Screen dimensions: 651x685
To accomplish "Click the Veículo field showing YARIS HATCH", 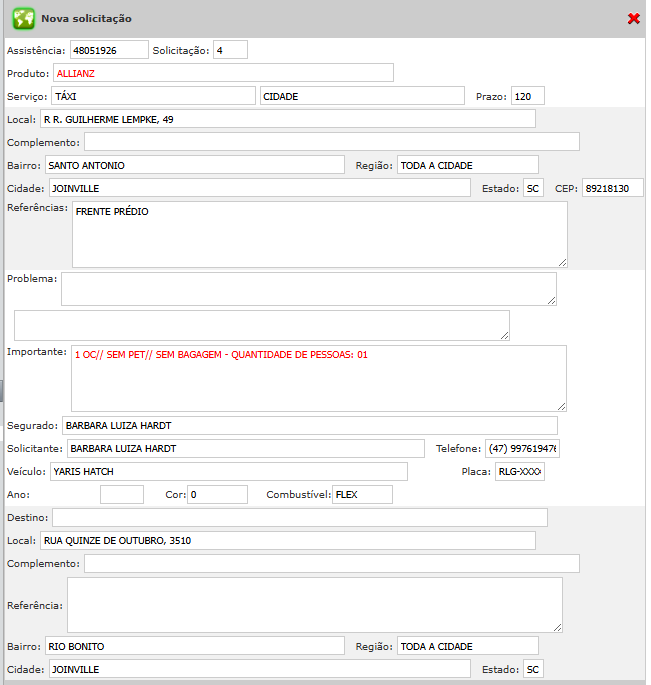I will [x=228, y=472].
